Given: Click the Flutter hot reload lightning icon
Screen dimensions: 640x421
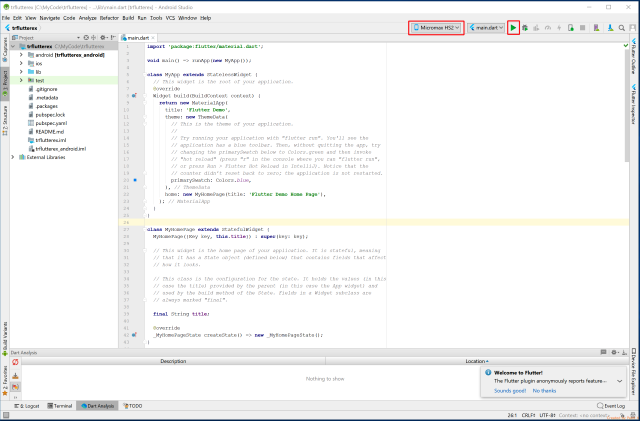Looking at the screenshot, I should tap(560, 28).
